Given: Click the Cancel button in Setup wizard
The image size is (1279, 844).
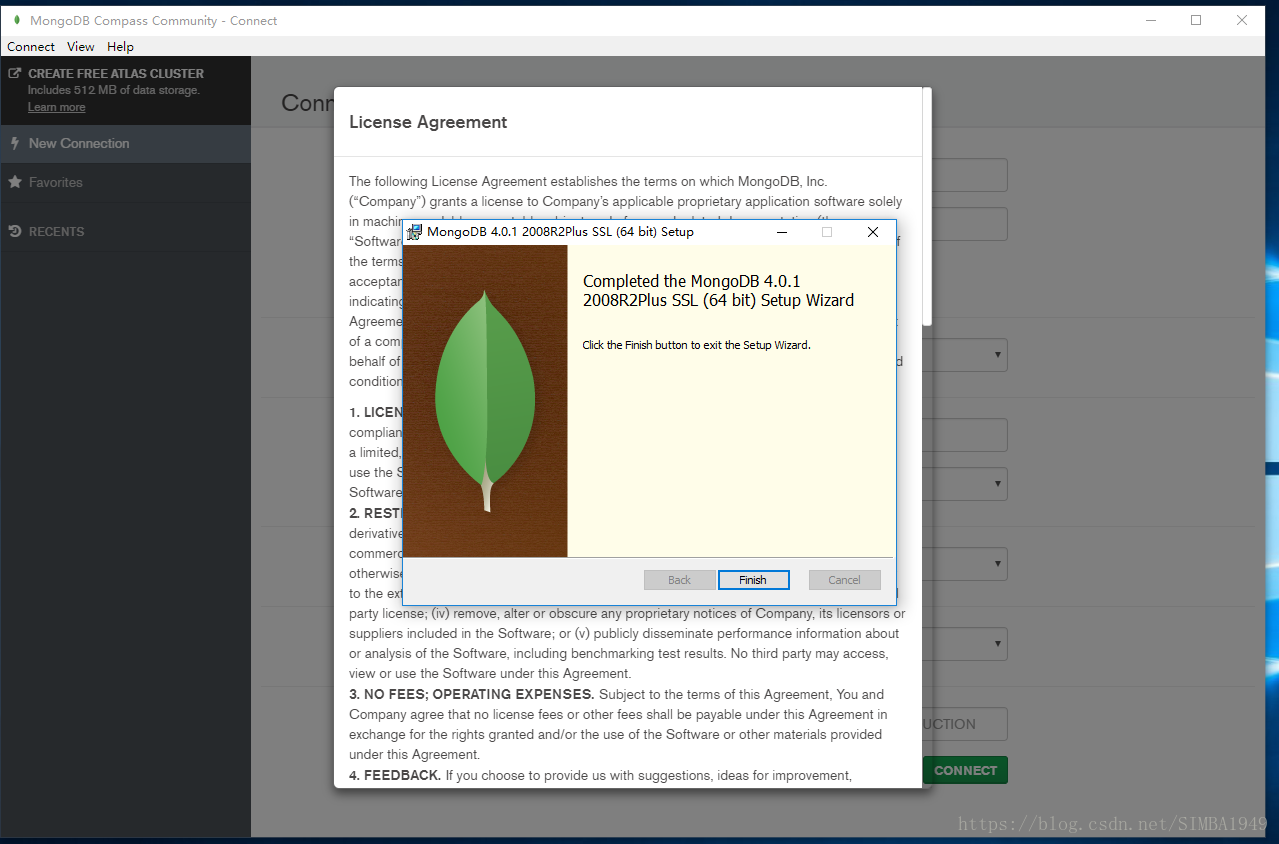Looking at the screenshot, I should 844,580.
